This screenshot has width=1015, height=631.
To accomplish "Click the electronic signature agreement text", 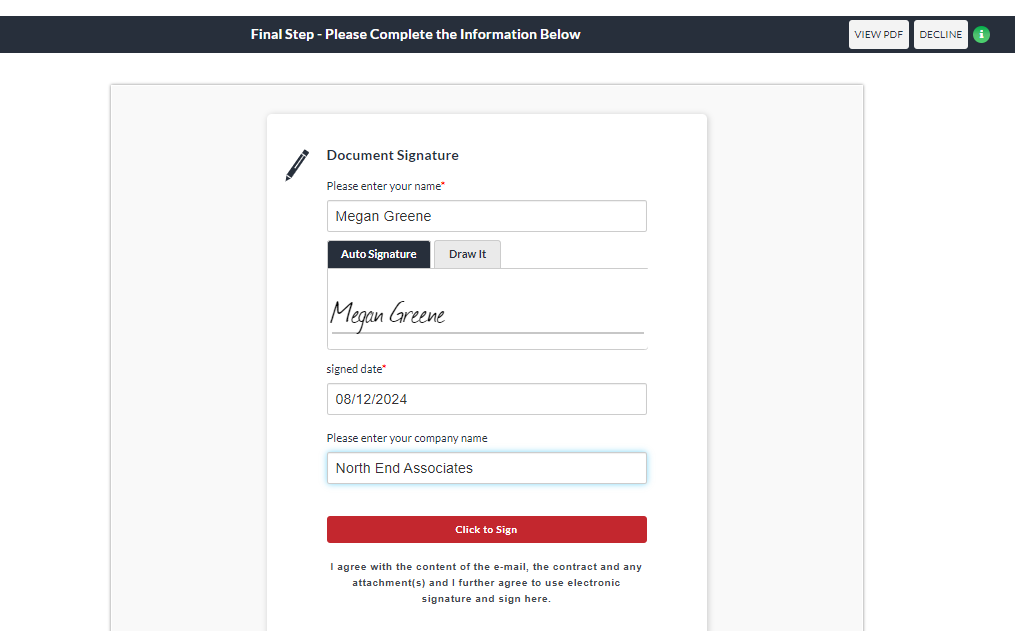I will pos(486,583).
